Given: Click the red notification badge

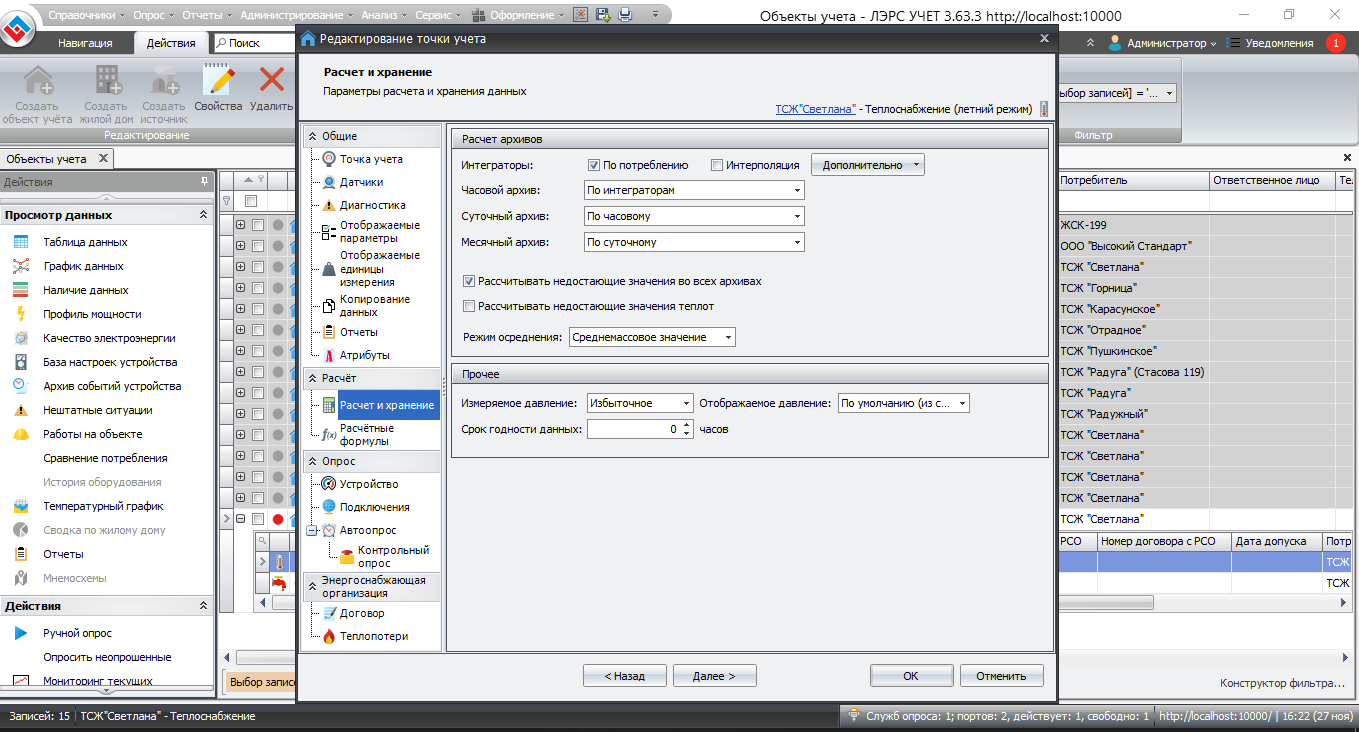Looking at the screenshot, I should 1335,43.
